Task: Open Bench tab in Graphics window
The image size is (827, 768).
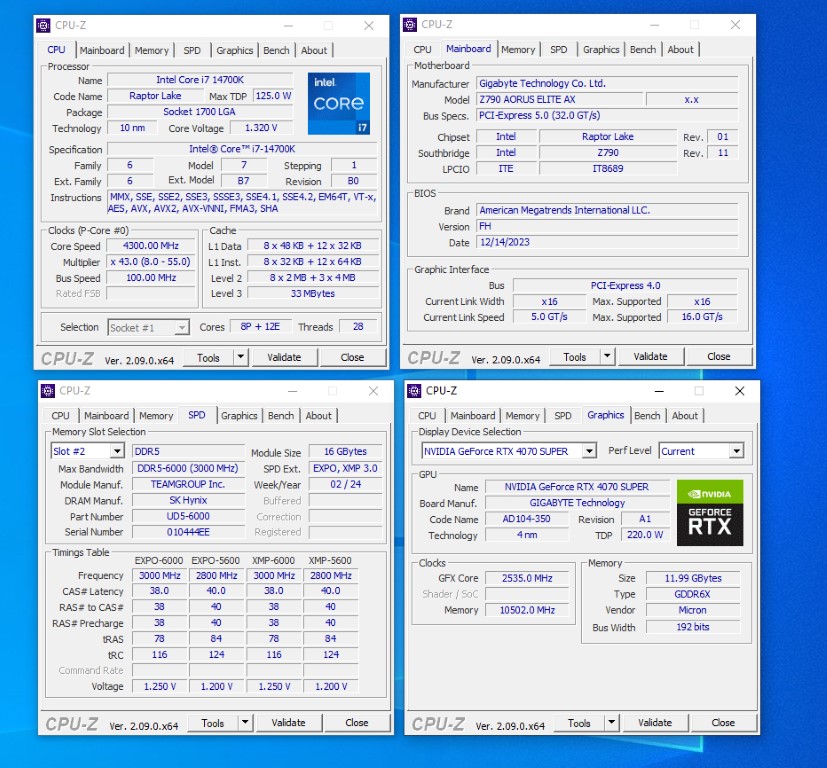Action: coord(647,416)
